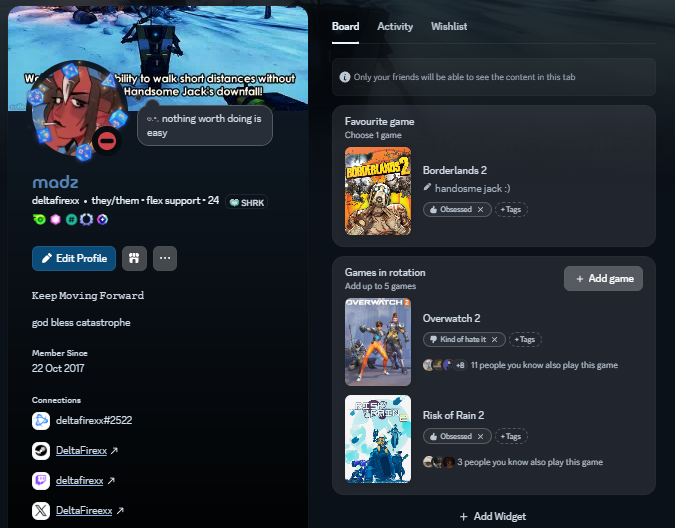Click the external arrow next to X DeltaFireexx
The image size is (675, 528).
(x=120, y=511)
